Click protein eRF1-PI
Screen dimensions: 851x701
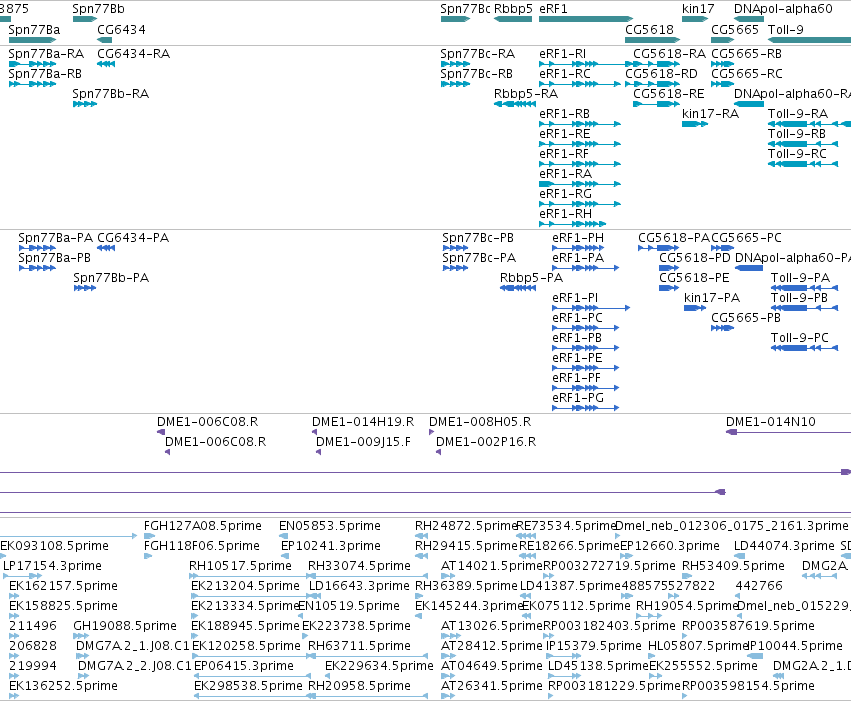pos(575,298)
